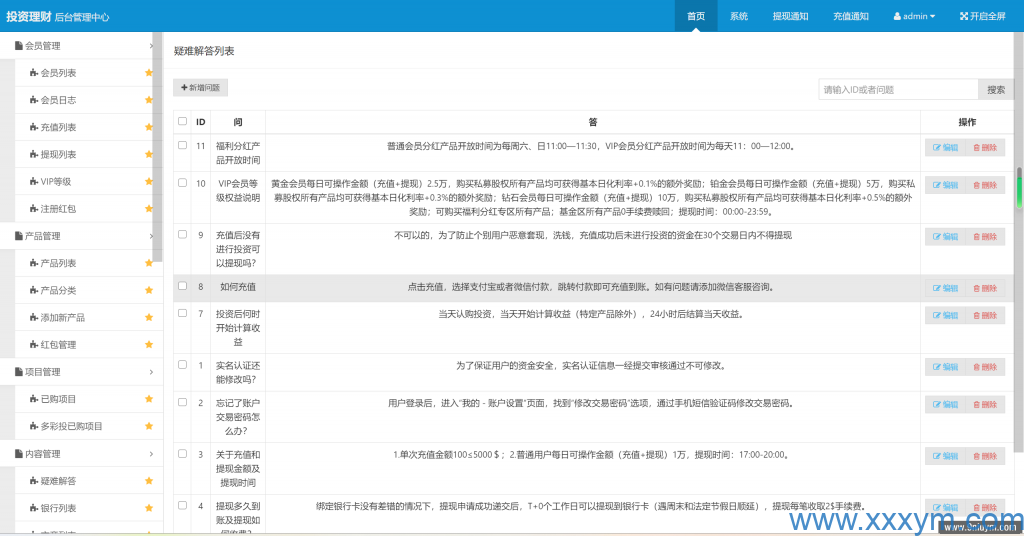1024x536 pixels.
Task: Select the checkbox for 如何充值 row
Action: (182, 286)
